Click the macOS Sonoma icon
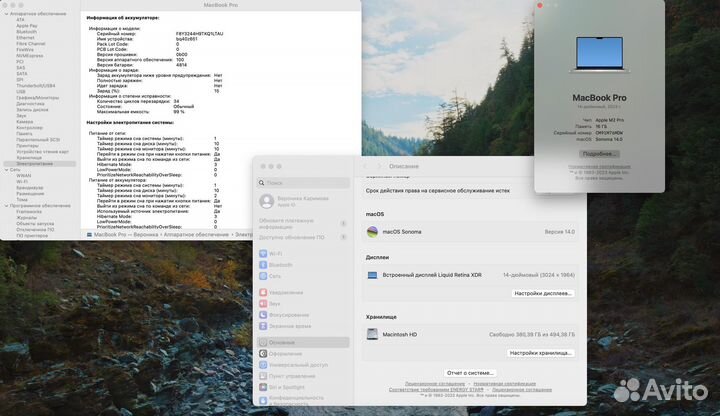Viewport: 720px width, 416px height. tap(372, 232)
